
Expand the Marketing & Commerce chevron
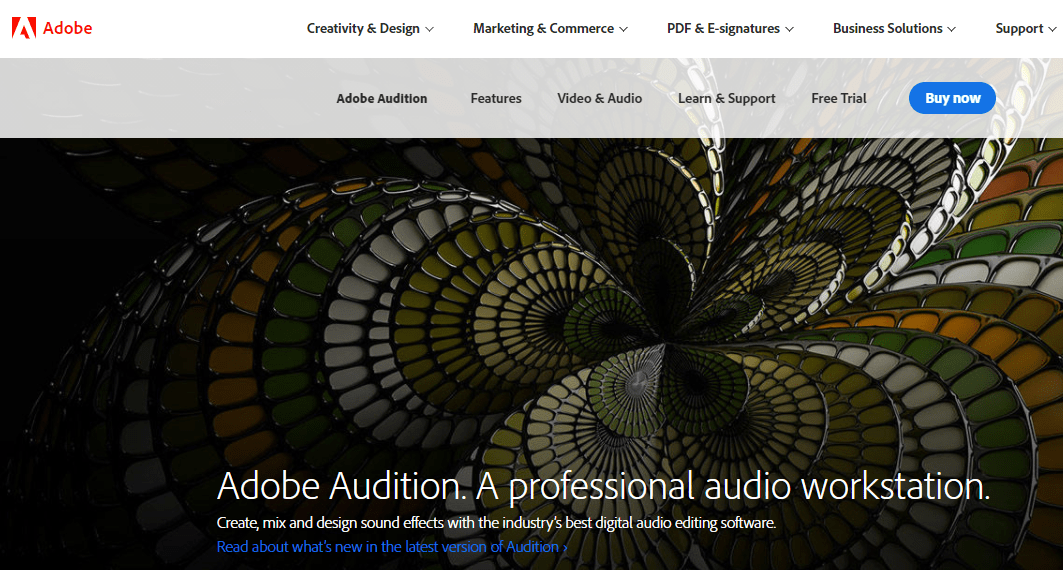tap(624, 29)
